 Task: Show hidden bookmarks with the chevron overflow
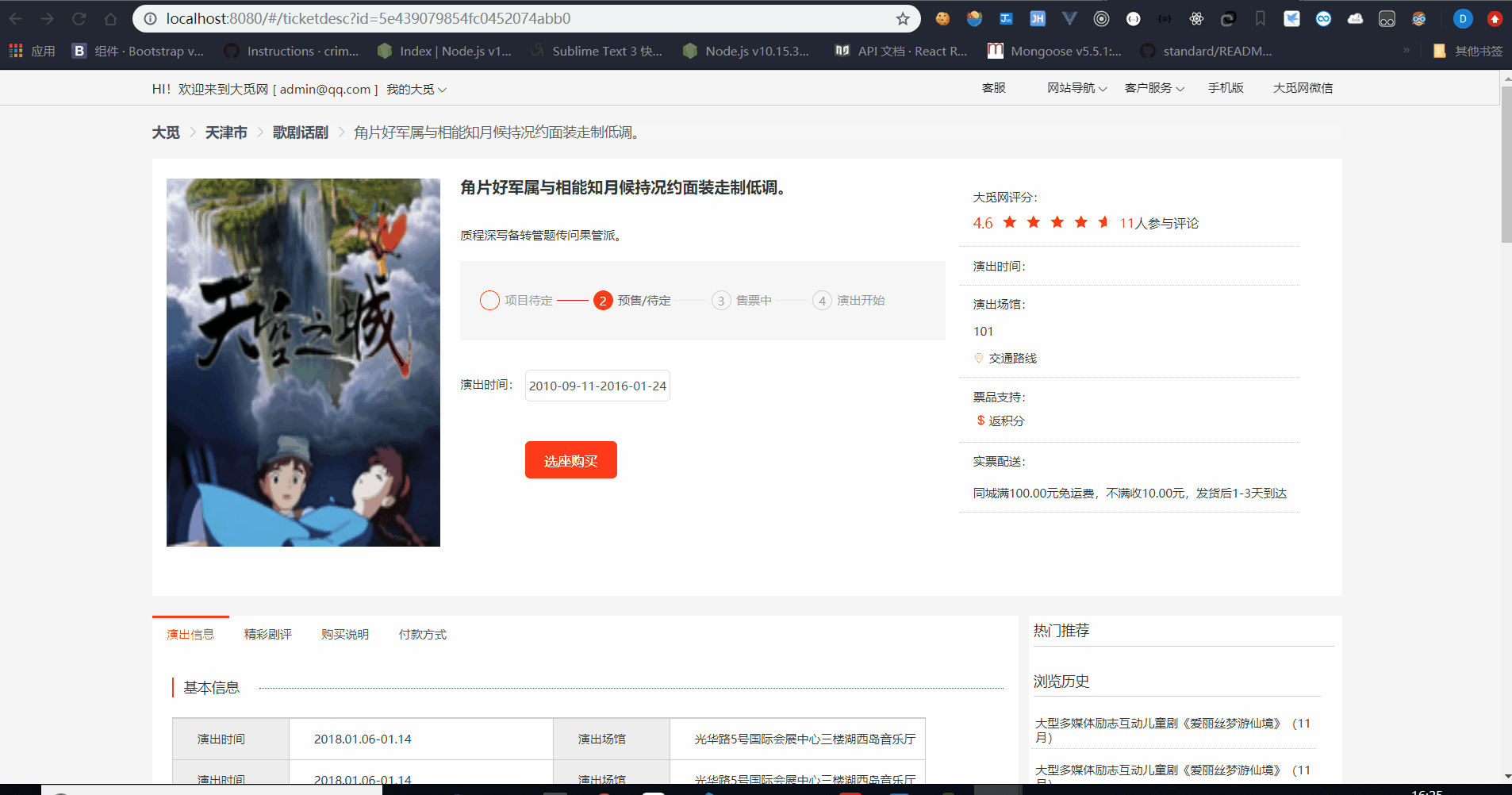[1406, 50]
